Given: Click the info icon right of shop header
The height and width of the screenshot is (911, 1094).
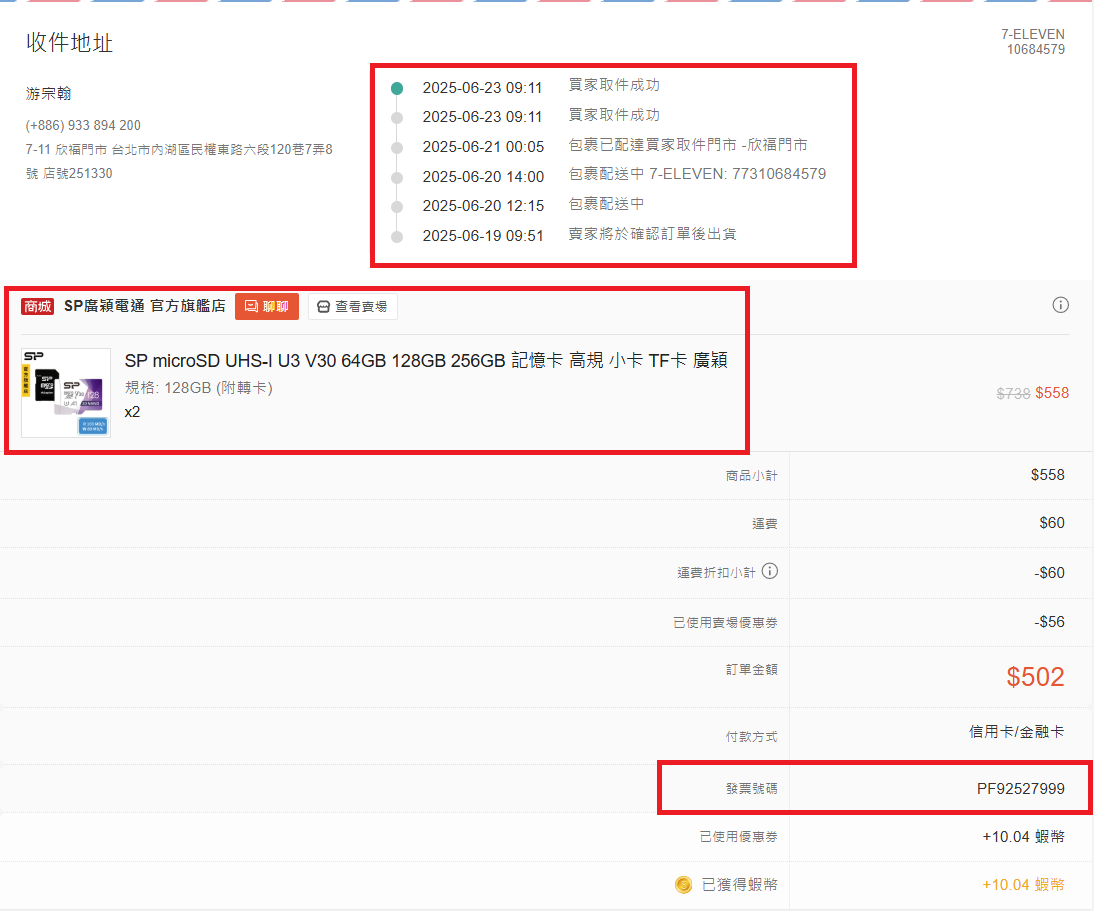Looking at the screenshot, I should [x=1061, y=305].
